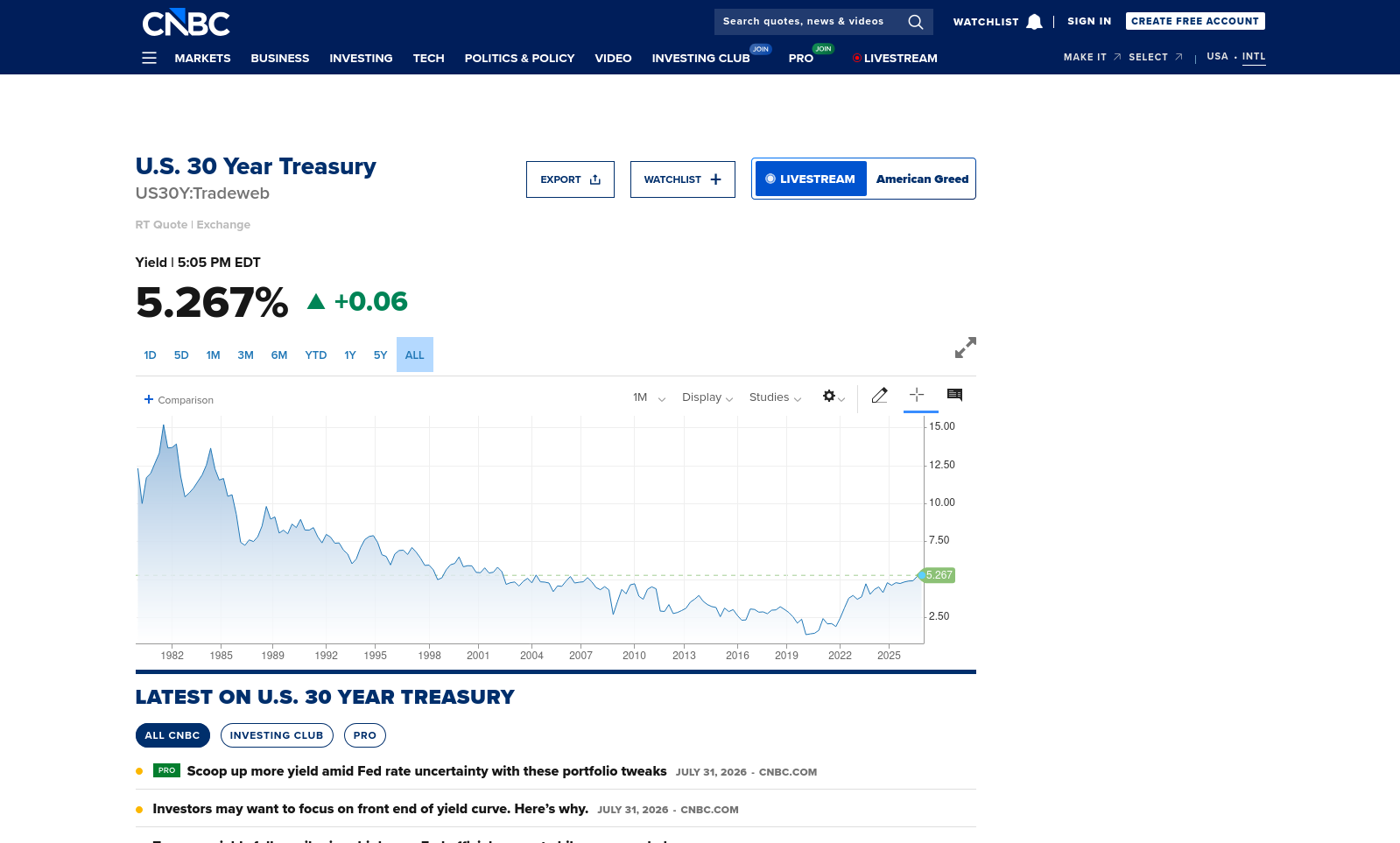
Task: Click the Comparison plus icon
Action: click(149, 399)
